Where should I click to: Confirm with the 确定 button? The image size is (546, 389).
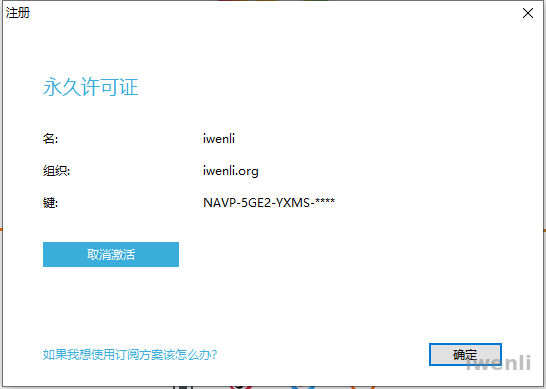[x=465, y=355]
